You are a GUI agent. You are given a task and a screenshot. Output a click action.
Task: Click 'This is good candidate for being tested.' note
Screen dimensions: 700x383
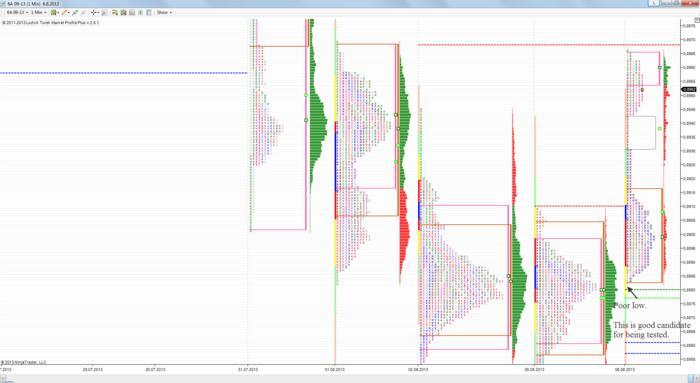pyautogui.click(x=651, y=329)
